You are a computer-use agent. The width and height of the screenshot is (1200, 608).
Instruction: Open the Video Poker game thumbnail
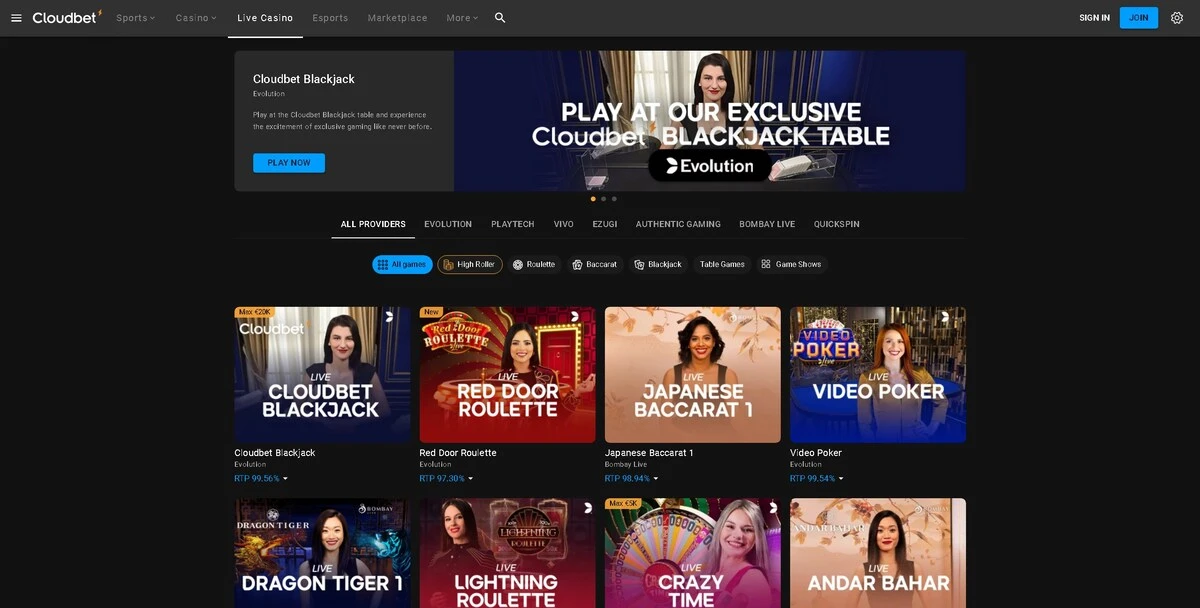point(878,374)
